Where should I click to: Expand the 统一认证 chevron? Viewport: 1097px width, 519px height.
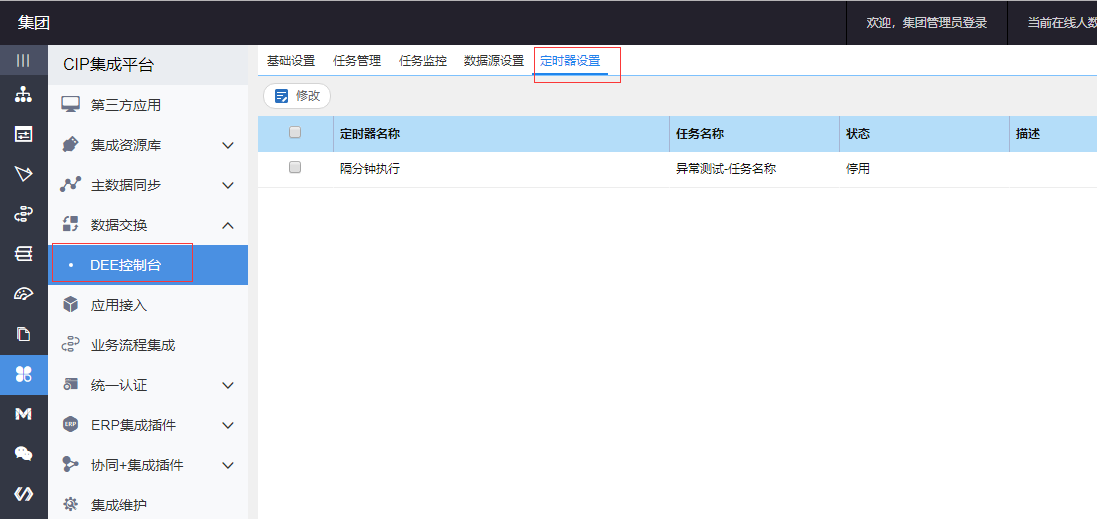point(227,385)
